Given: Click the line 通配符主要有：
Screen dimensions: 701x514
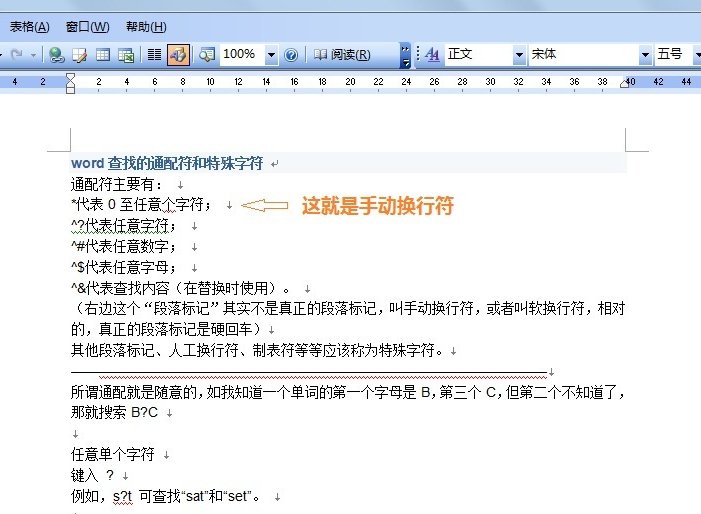Looking at the screenshot, I should pyautogui.click(x=117, y=184).
